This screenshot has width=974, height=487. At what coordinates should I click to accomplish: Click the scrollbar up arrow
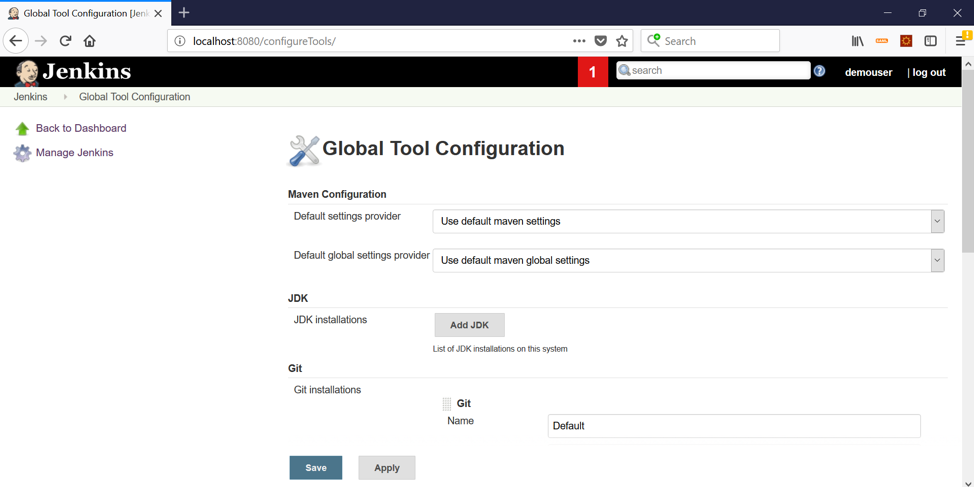(x=968, y=63)
